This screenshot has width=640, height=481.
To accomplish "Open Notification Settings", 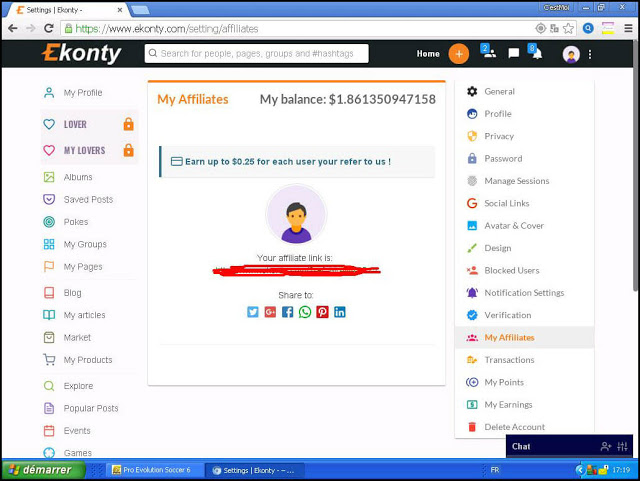I will pyautogui.click(x=524, y=293).
